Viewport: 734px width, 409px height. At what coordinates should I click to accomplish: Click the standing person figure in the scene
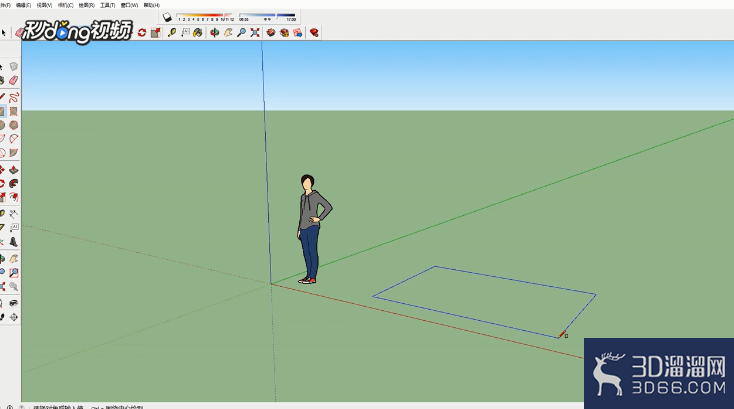pos(313,229)
